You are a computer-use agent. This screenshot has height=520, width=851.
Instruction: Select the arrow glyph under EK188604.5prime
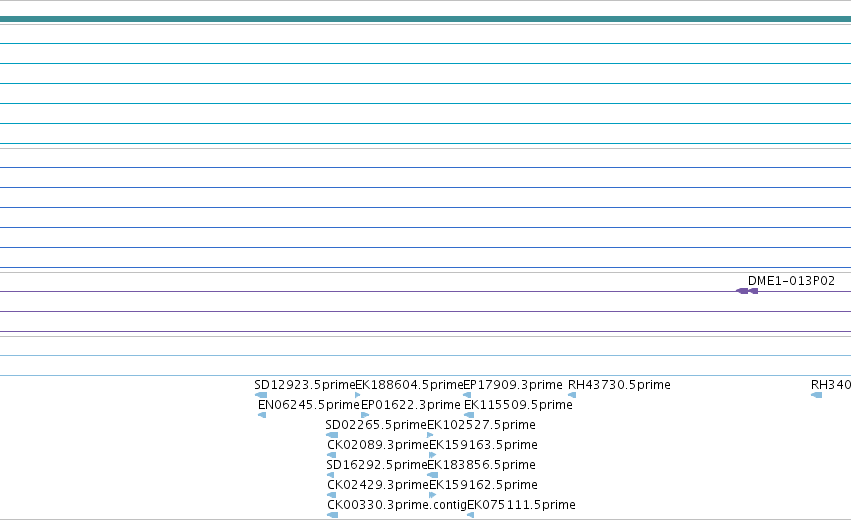(x=358, y=395)
